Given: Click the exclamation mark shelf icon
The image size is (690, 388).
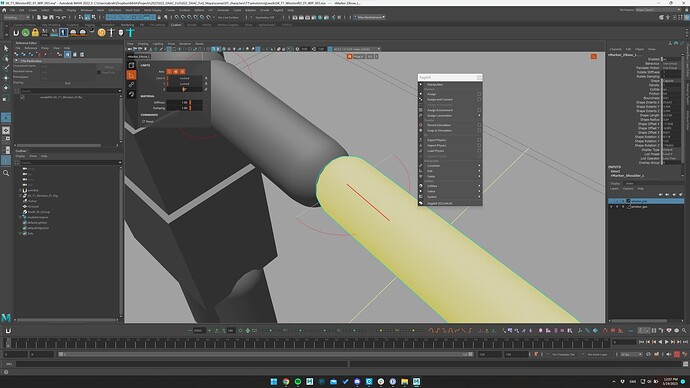Looking at the screenshot, I should [63, 33].
